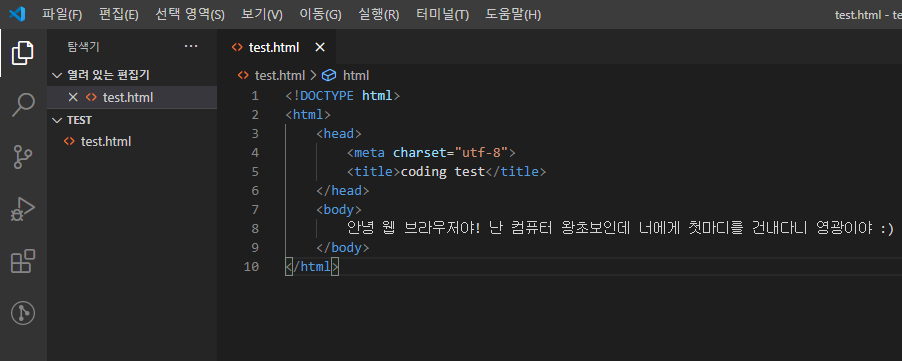This screenshot has height=361, width=902.
Task: Open the 편집(E) menu
Action: [119, 15]
